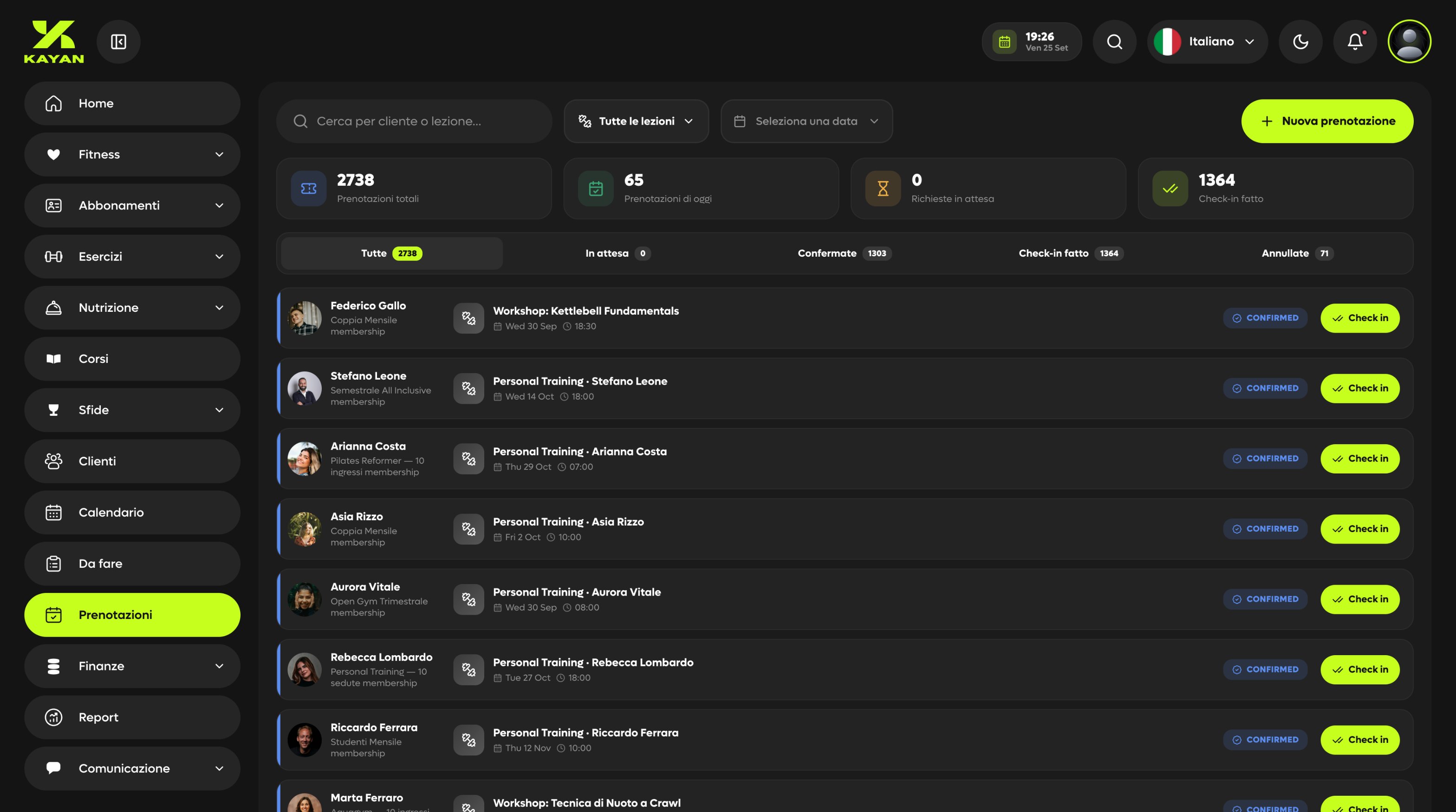Switch to the Check-in fatto tab
This screenshot has height=812, width=1456.
pyautogui.click(x=1071, y=253)
